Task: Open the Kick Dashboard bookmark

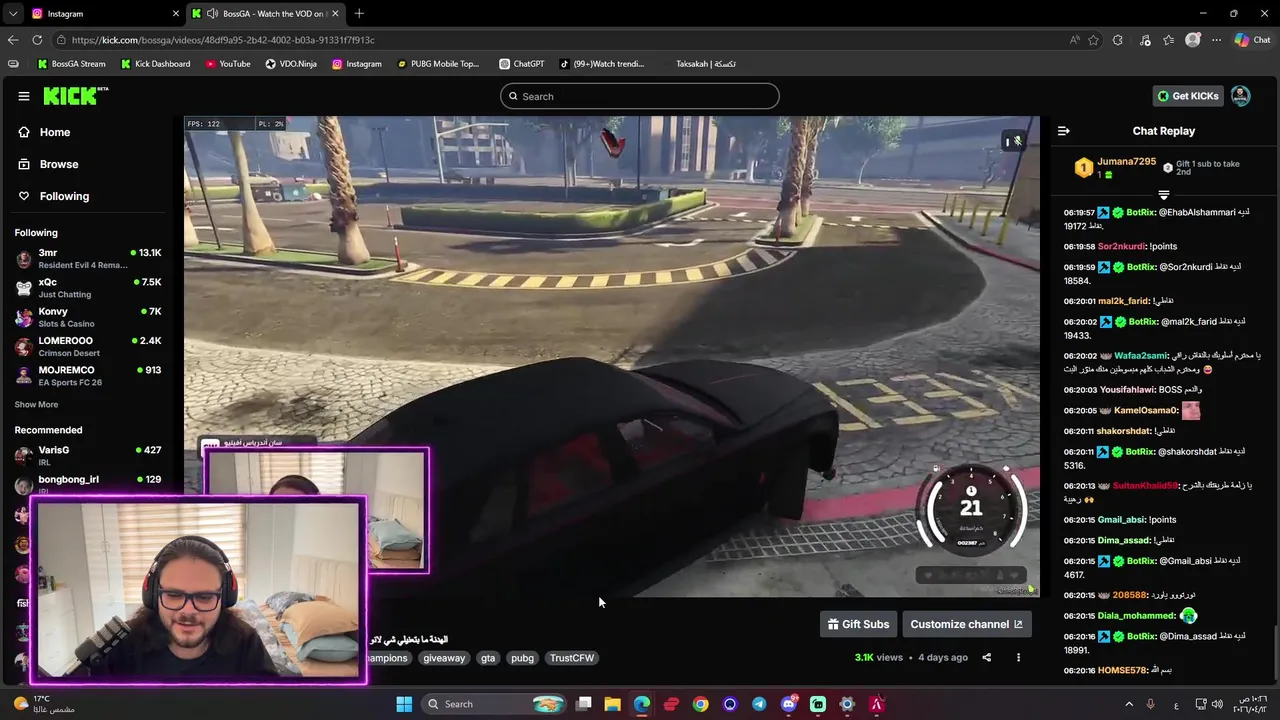Action: (155, 64)
